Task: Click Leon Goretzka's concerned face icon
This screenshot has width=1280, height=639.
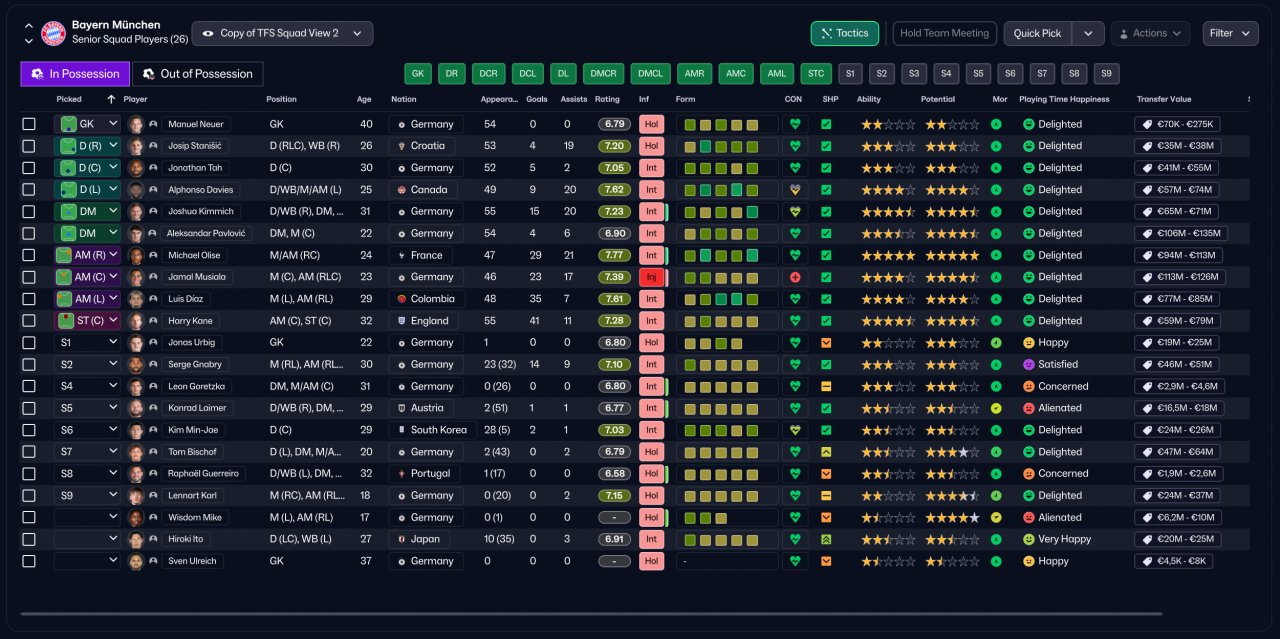Action: [x=1027, y=386]
